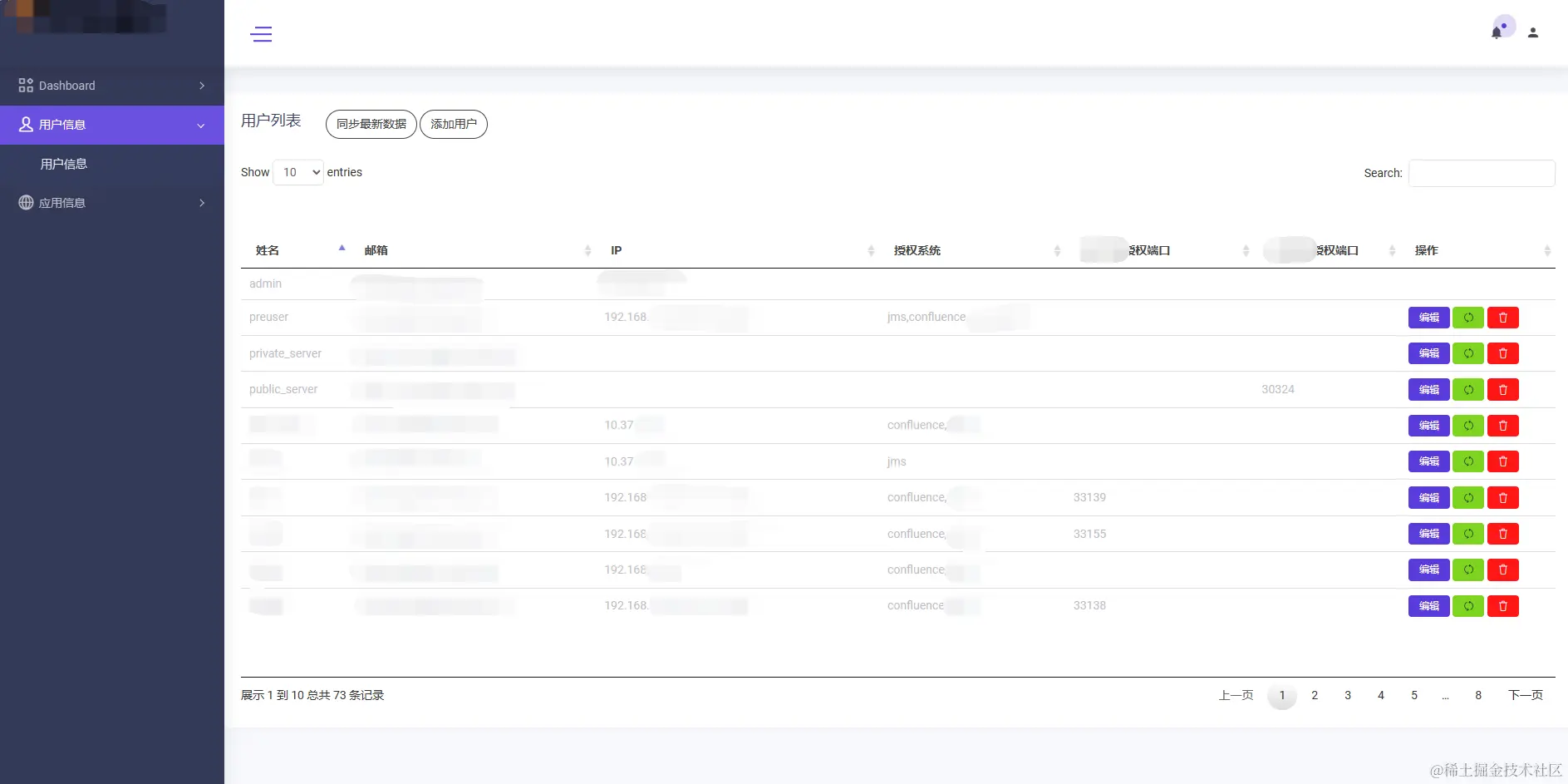Click the 编辑 button in the row with port 33155
The width and height of the screenshot is (1568, 784).
[1429, 534]
